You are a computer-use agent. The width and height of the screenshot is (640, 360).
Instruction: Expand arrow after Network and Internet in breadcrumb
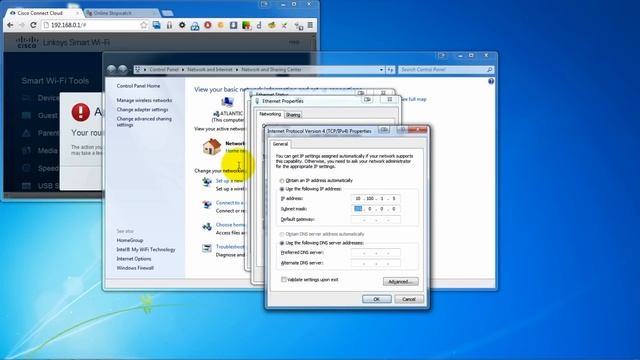coord(237,70)
